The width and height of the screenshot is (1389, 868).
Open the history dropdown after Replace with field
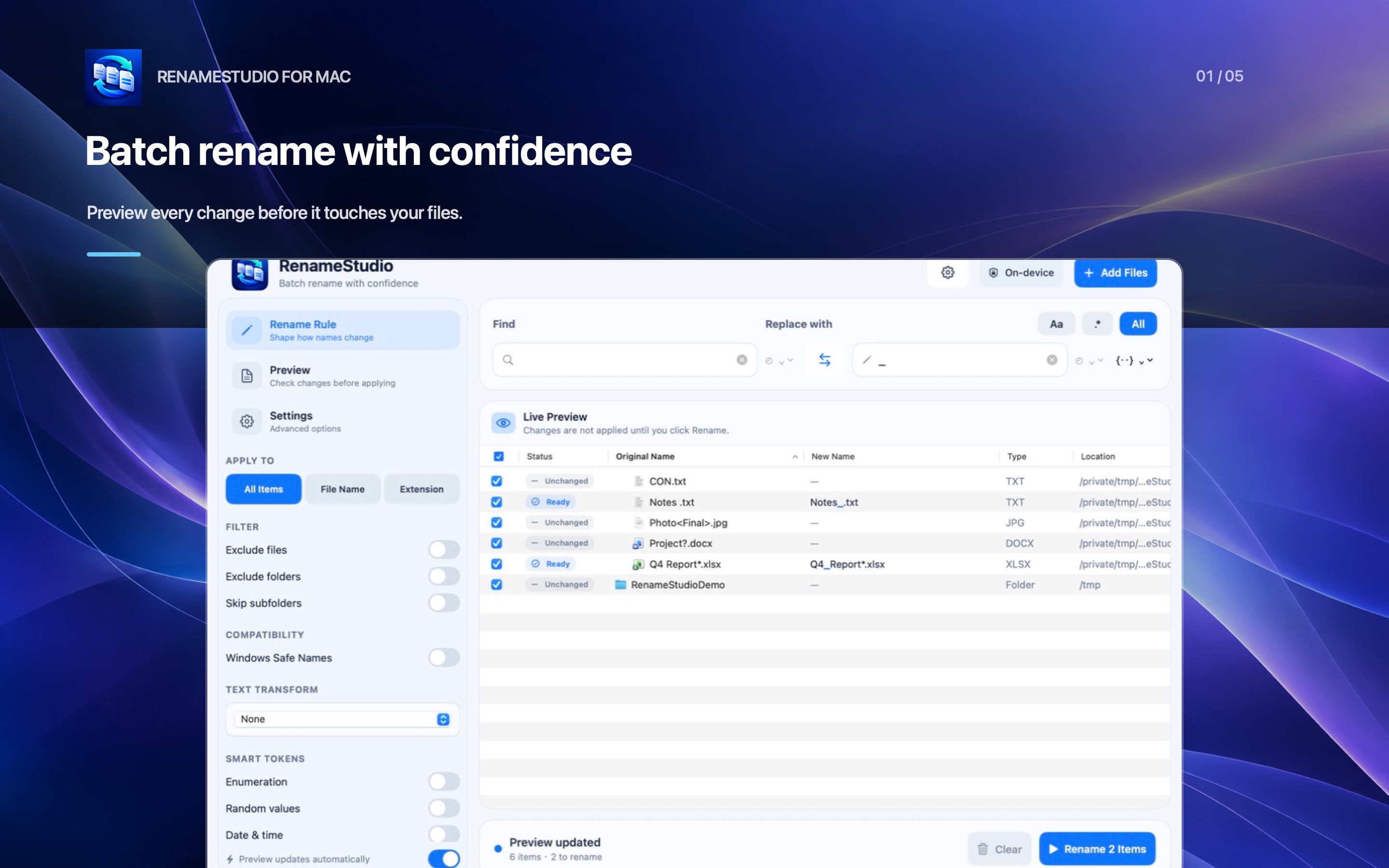(x=1089, y=361)
